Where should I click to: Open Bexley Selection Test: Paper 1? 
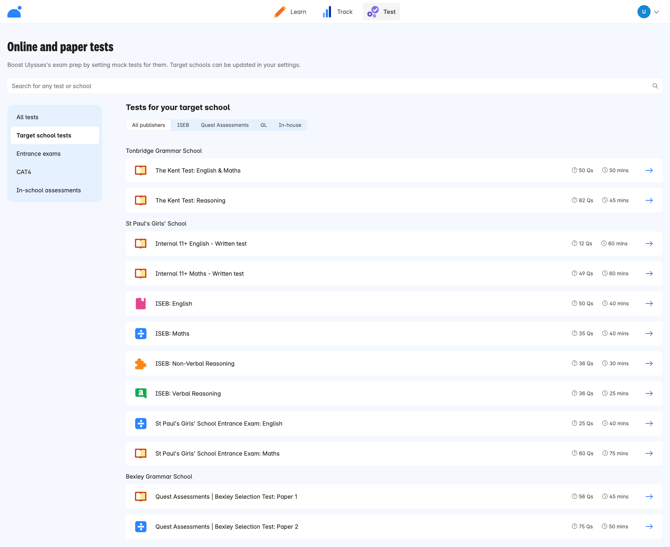click(x=394, y=497)
